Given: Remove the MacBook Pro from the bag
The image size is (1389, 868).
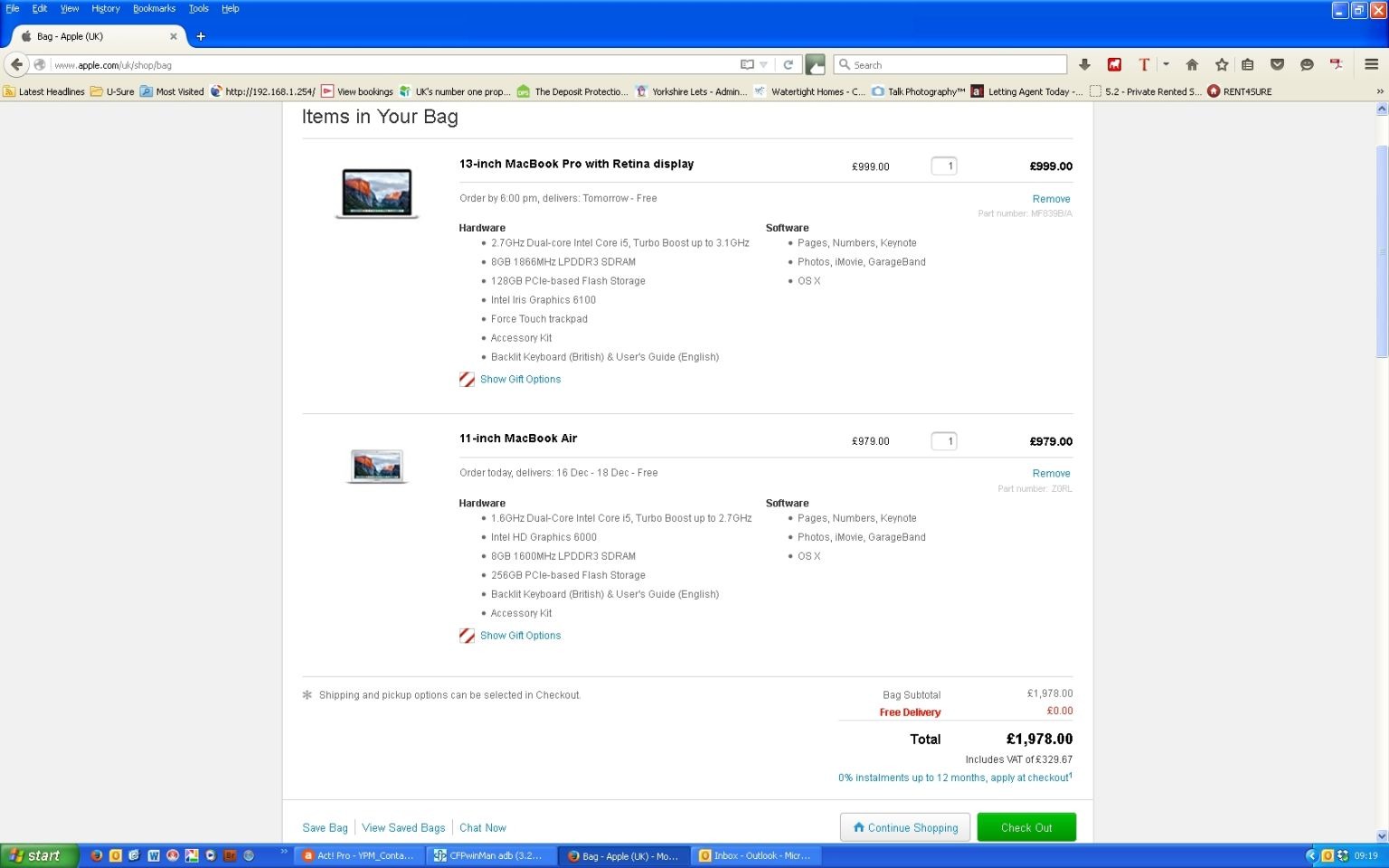Looking at the screenshot, I should click(x=1051, y=199).
